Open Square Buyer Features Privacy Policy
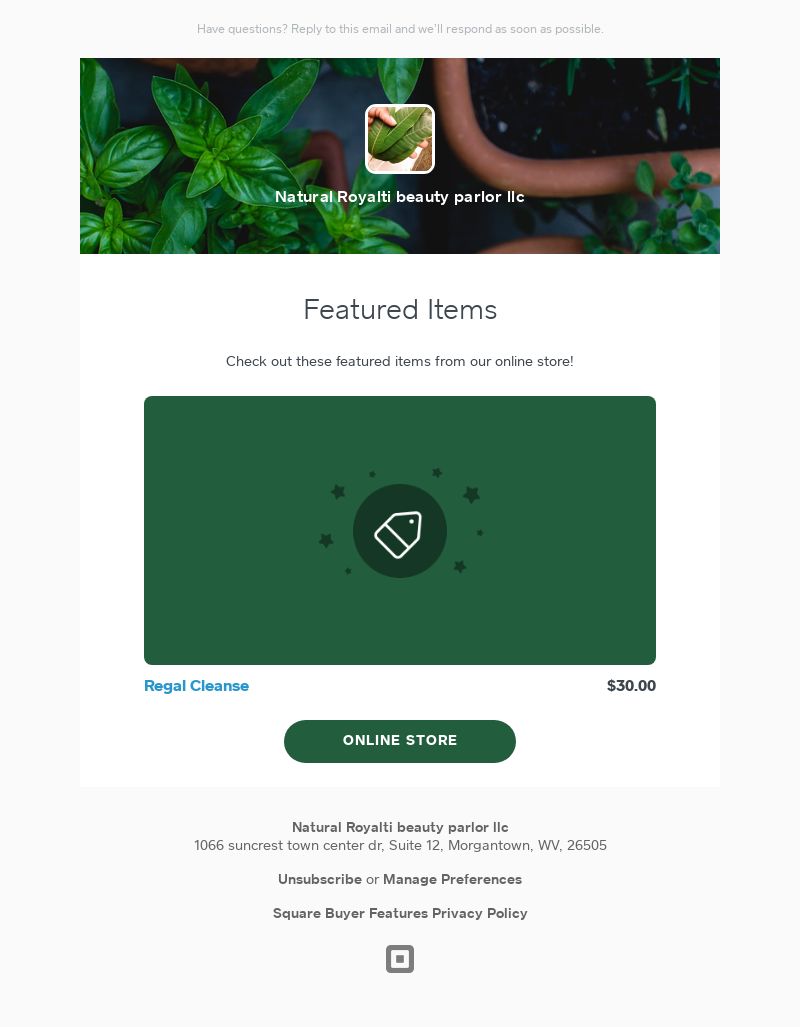The width and height of the screenshot is (800, 1027). coord(400,913)
